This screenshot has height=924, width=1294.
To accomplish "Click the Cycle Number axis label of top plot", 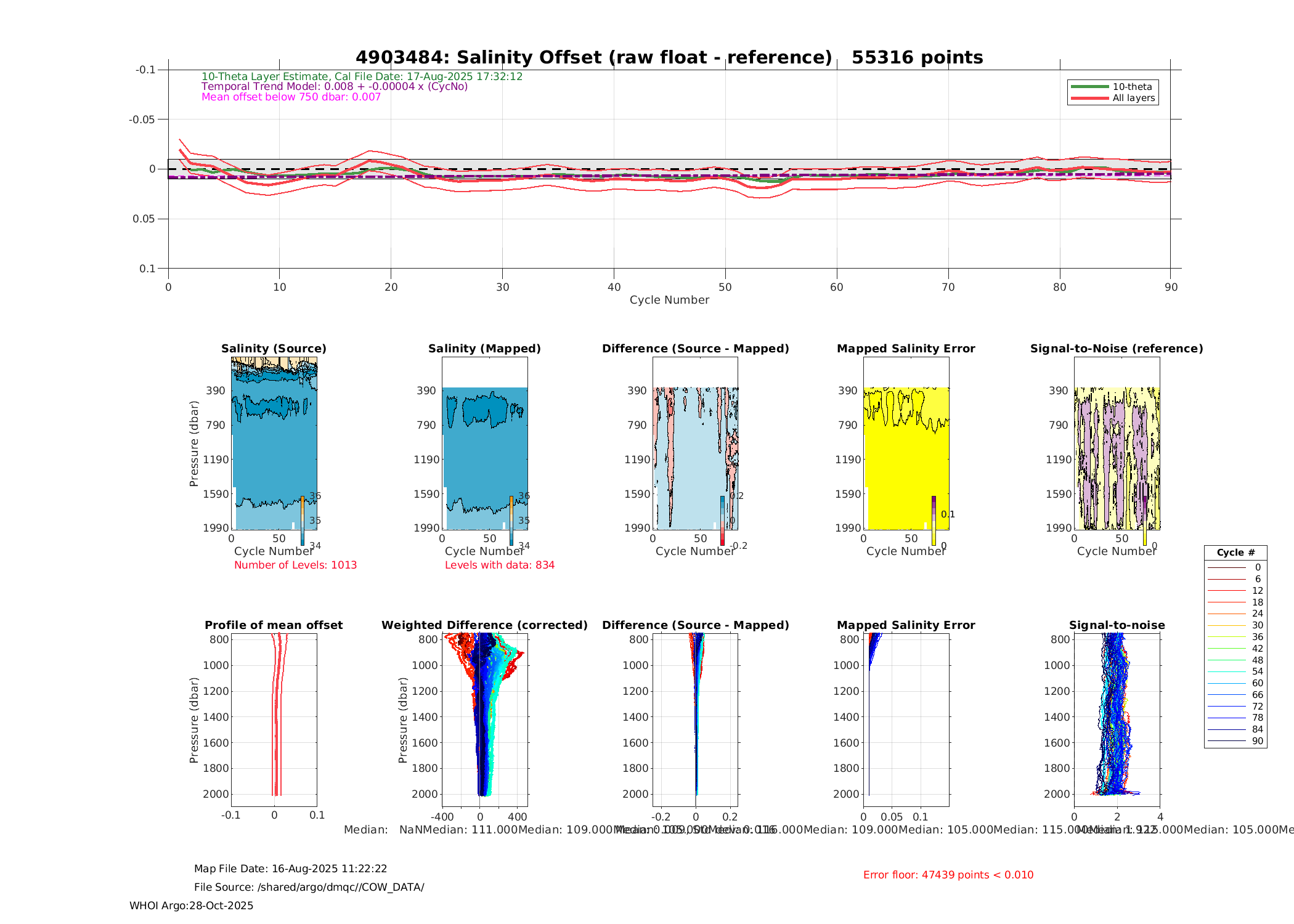I will (669, 300).
